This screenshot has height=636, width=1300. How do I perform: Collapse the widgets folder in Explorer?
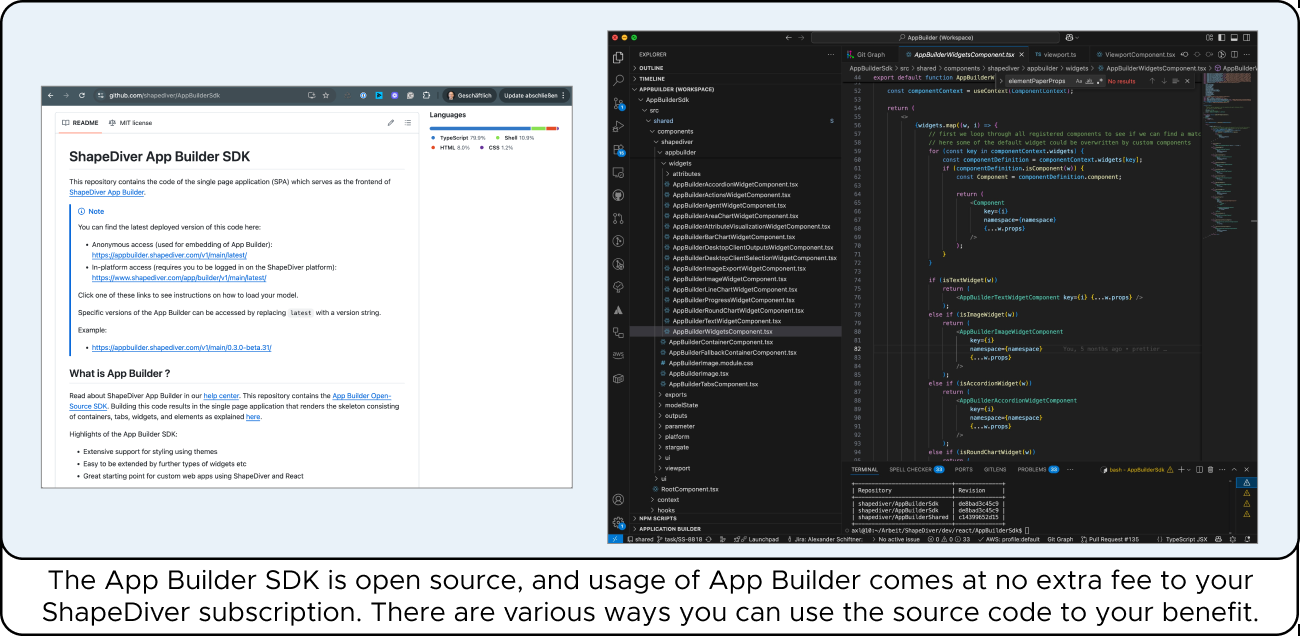pyautogui.click(x=679, y=163)
